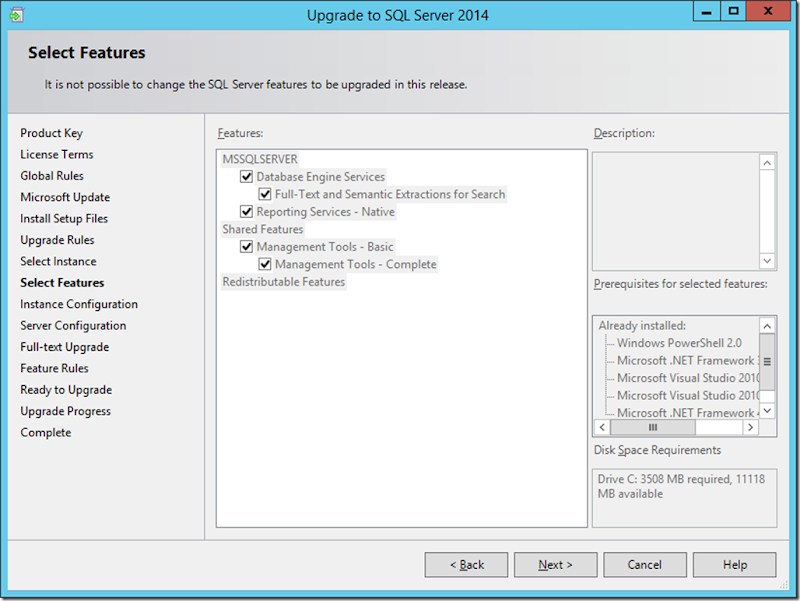The height and width of the screenshot is (601, 800).
Task: Click MSSQLSERVER node in features tree
Action: pos(260,159)
